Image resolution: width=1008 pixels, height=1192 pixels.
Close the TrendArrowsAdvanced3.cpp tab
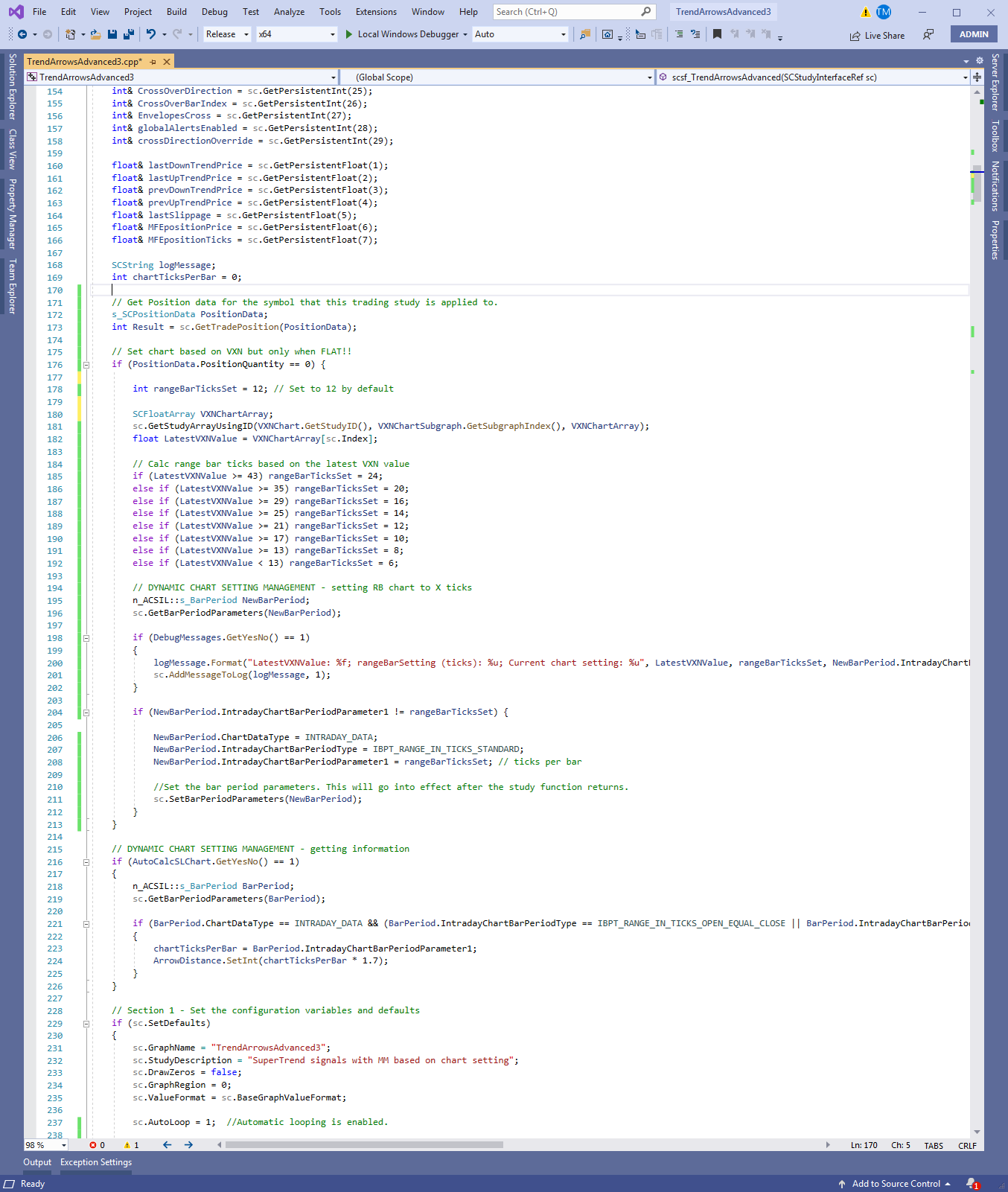pos(167,62)
